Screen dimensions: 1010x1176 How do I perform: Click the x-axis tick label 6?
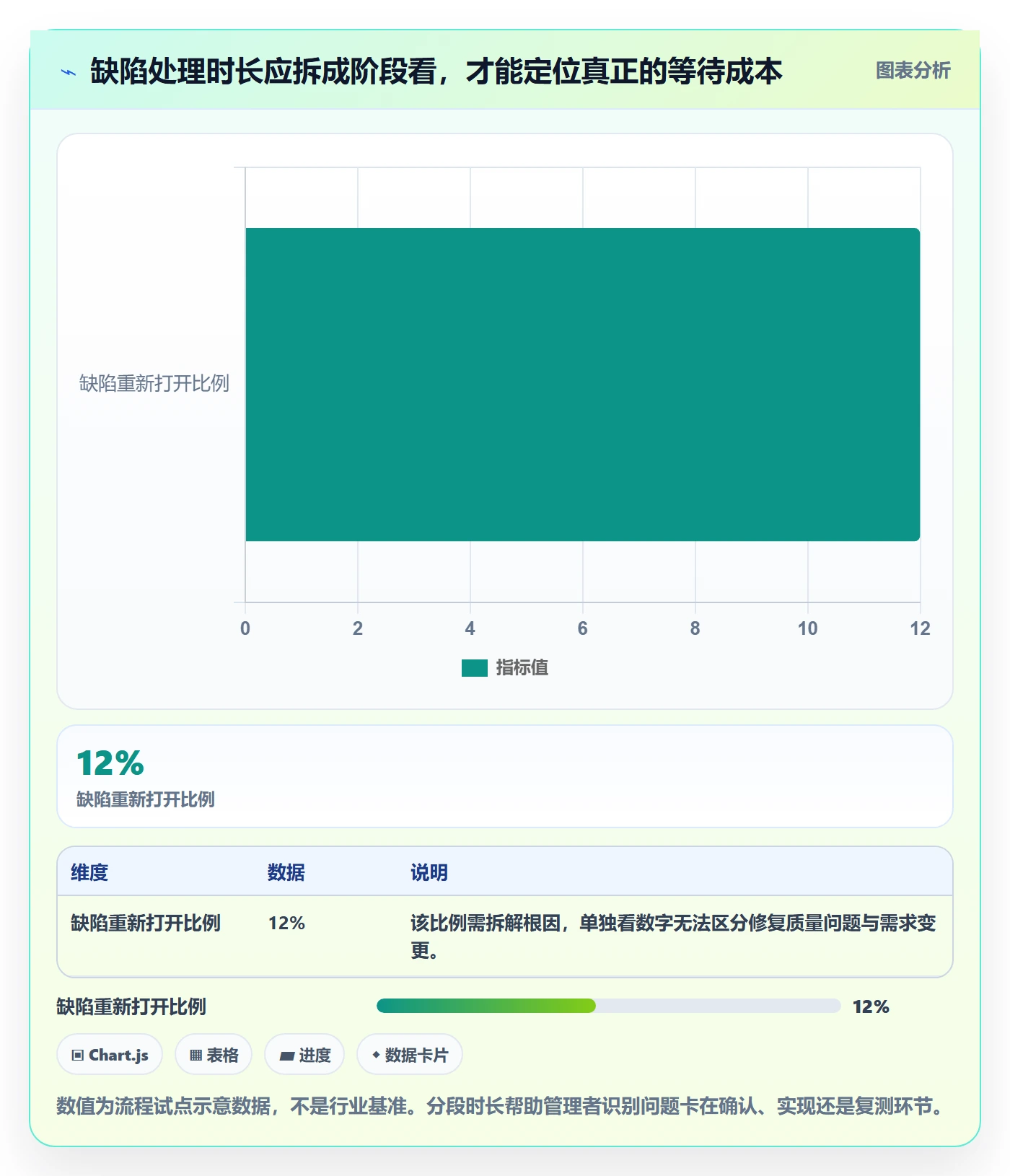[582, 628]
